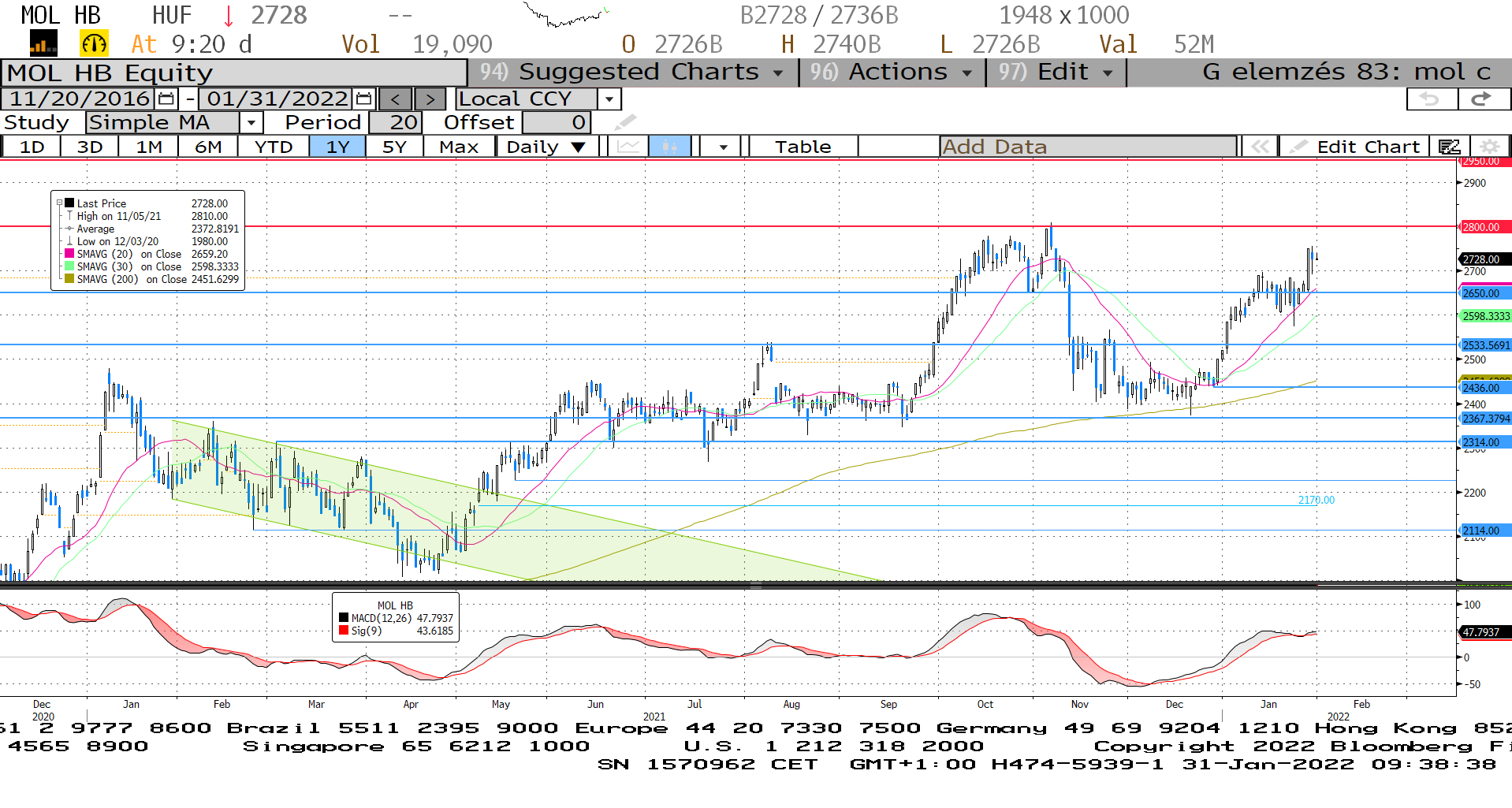The image size is (1512, 808).
Task: Undo last chart change
Action: (1432, 99)
